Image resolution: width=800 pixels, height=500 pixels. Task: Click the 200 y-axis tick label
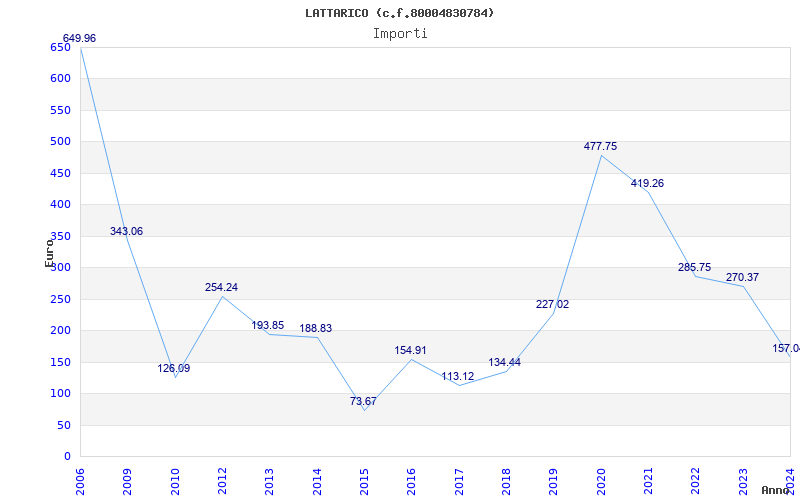point(60,331)
